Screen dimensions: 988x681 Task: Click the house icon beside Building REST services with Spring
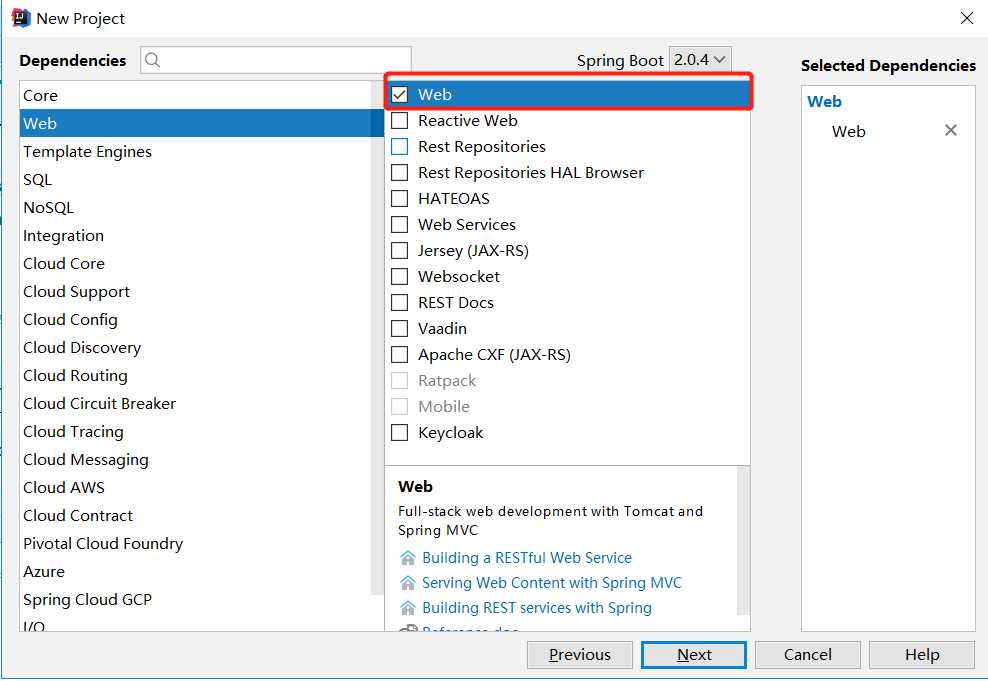pos(408,608)
